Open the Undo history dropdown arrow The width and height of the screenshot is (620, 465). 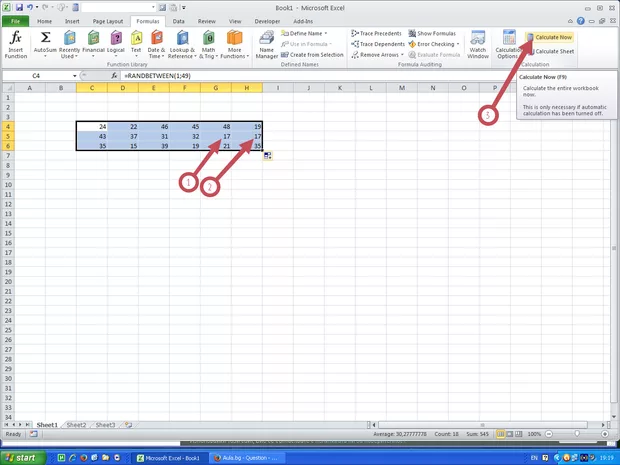pyautogui.click(x=37, y=8)
